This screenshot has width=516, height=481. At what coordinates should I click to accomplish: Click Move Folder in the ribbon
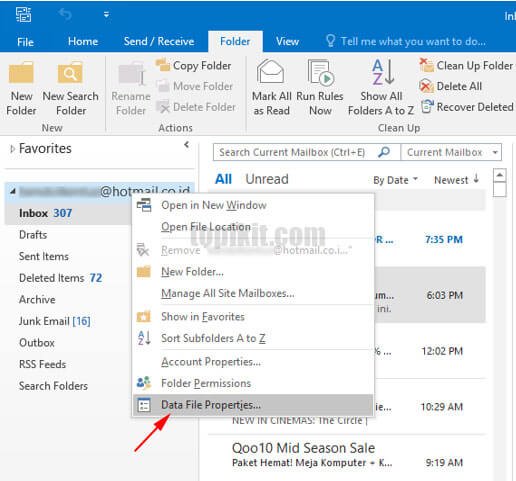195,86
